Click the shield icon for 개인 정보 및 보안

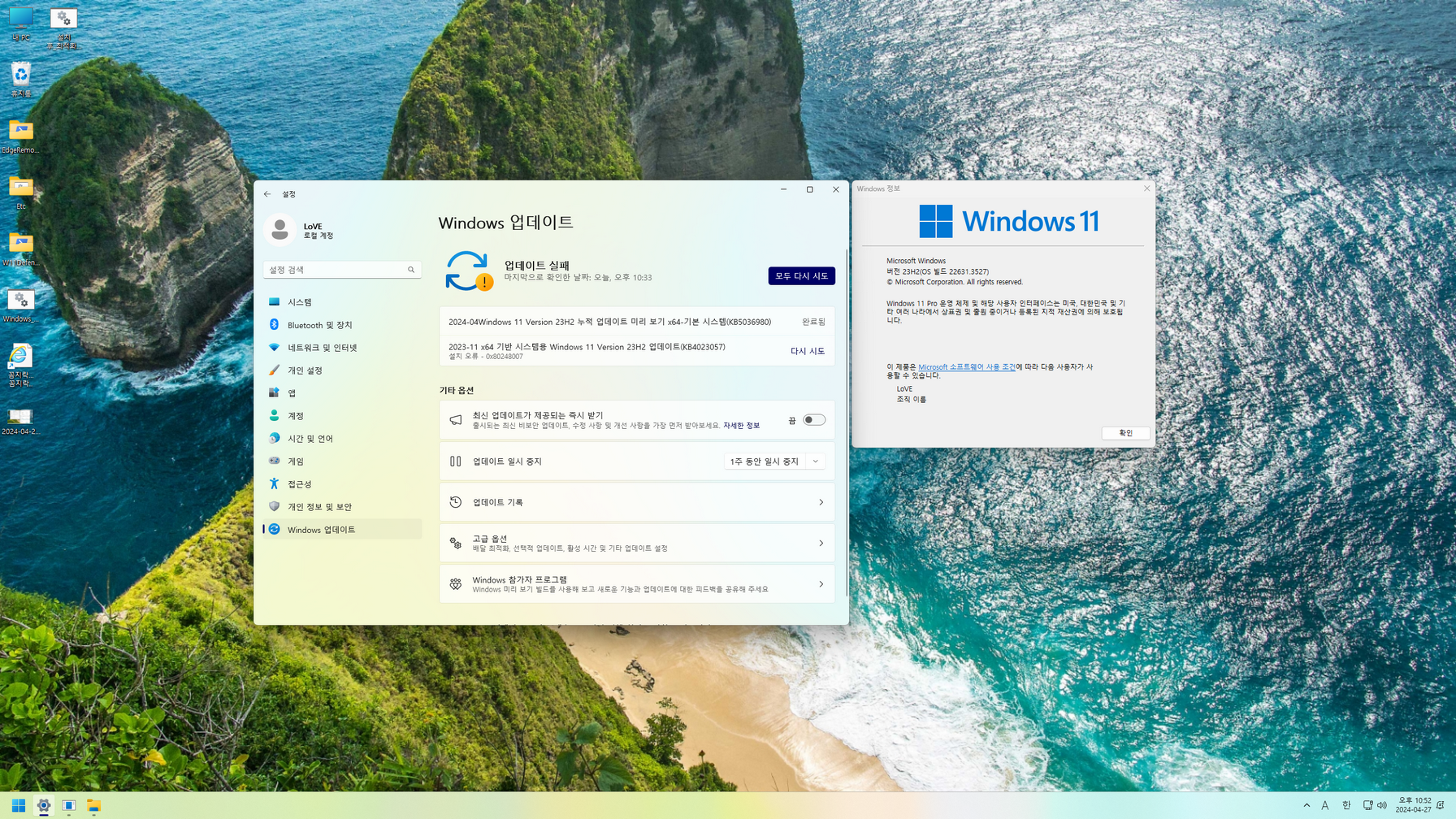[x=275, y=506]
